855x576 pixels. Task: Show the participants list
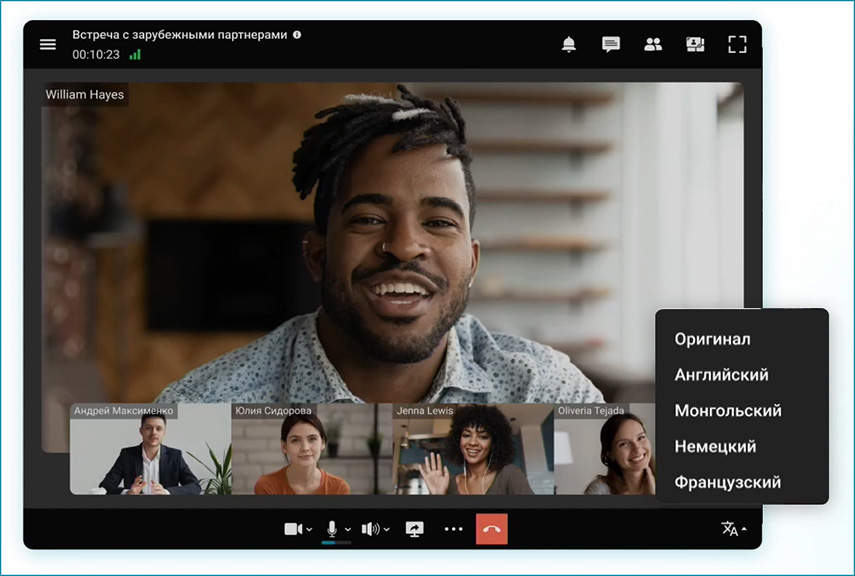(653, 44)
